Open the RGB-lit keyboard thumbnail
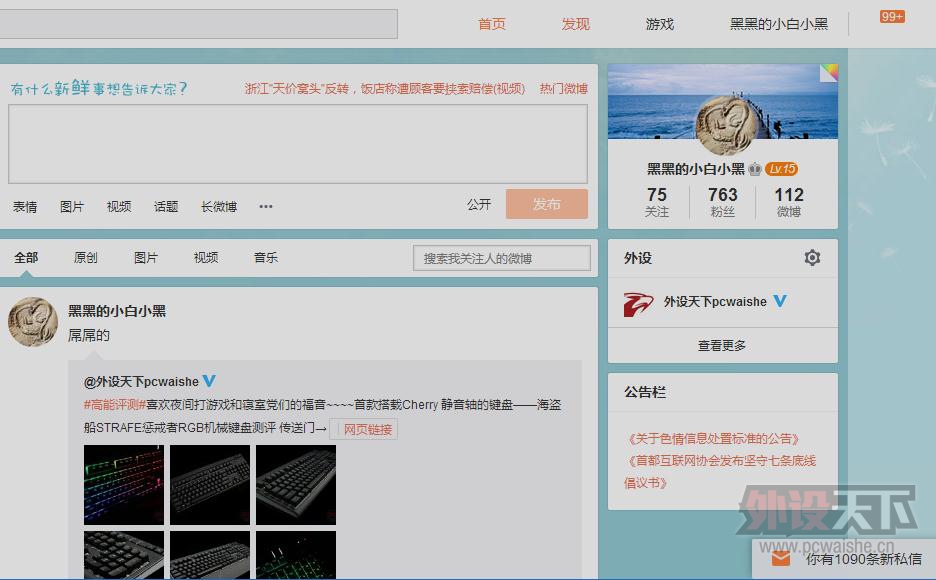The width and height of the screenshot is (936, 580). pyautogui.click(x=124, y=485)
